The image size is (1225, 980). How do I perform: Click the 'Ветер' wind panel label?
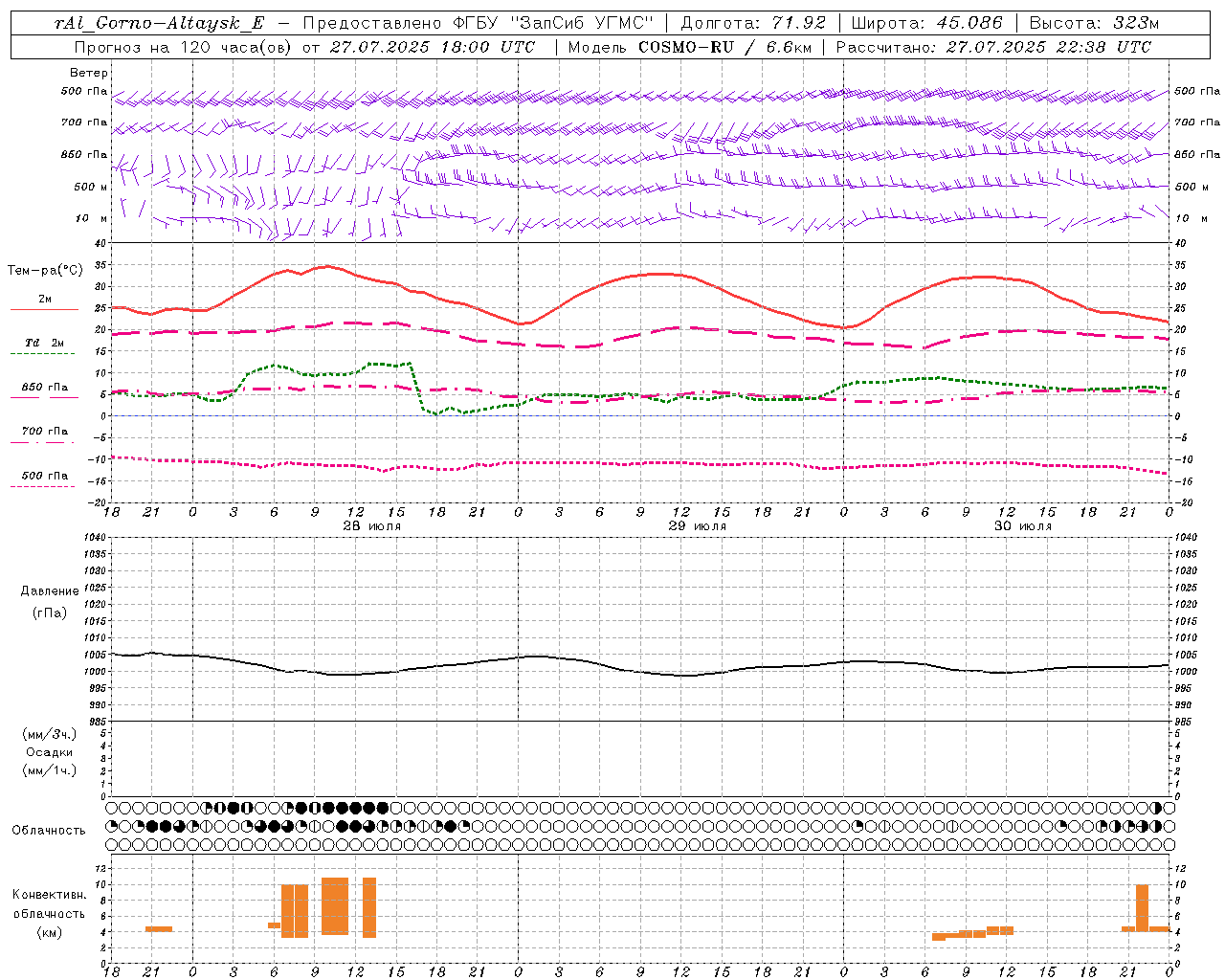coord(89,73)
